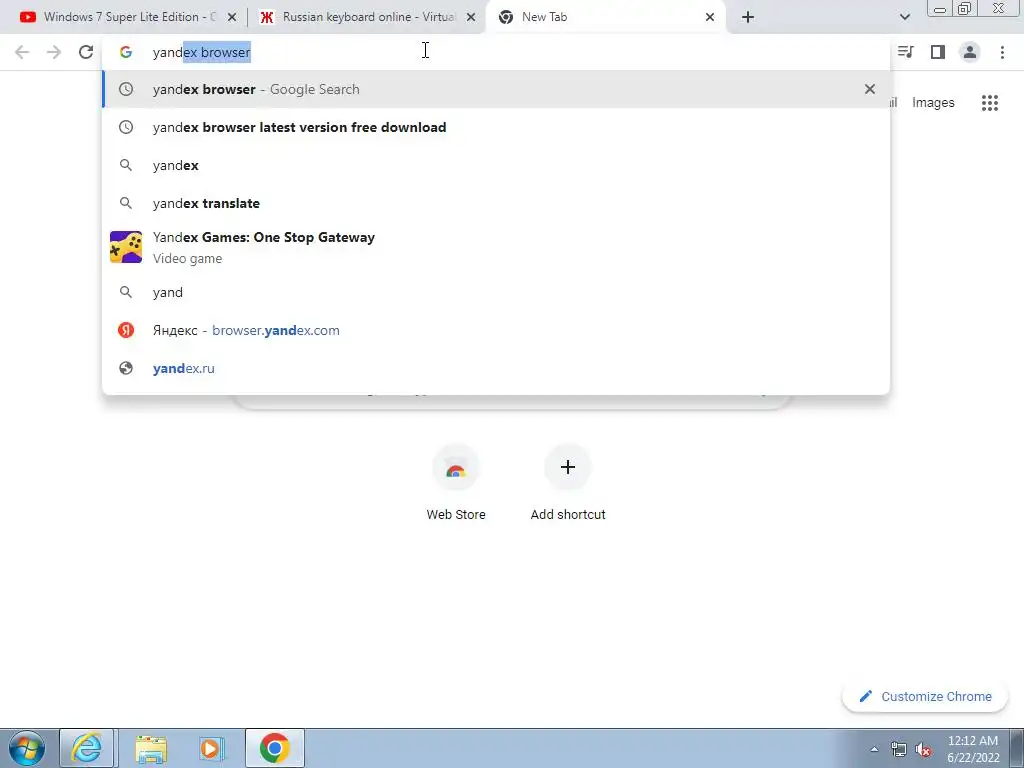Launch Windows Media Player from taskbar

click(212, 748)
